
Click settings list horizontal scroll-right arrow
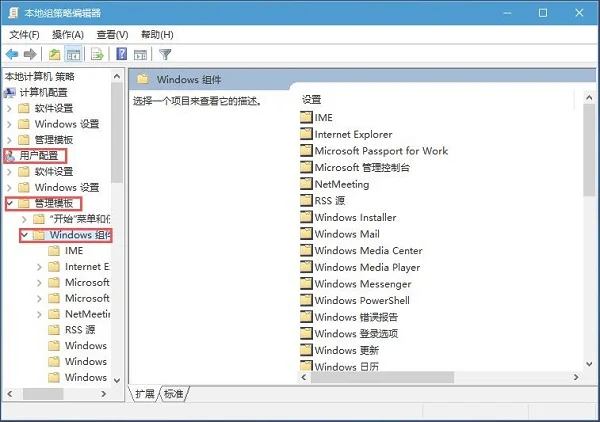click(x=576, y=377)
